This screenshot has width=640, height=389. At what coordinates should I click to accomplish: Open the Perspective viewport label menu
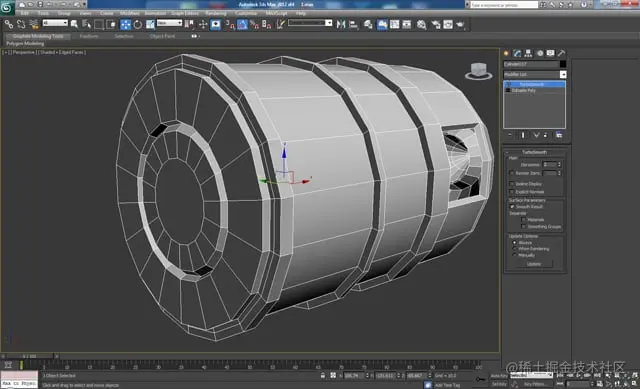24,52
